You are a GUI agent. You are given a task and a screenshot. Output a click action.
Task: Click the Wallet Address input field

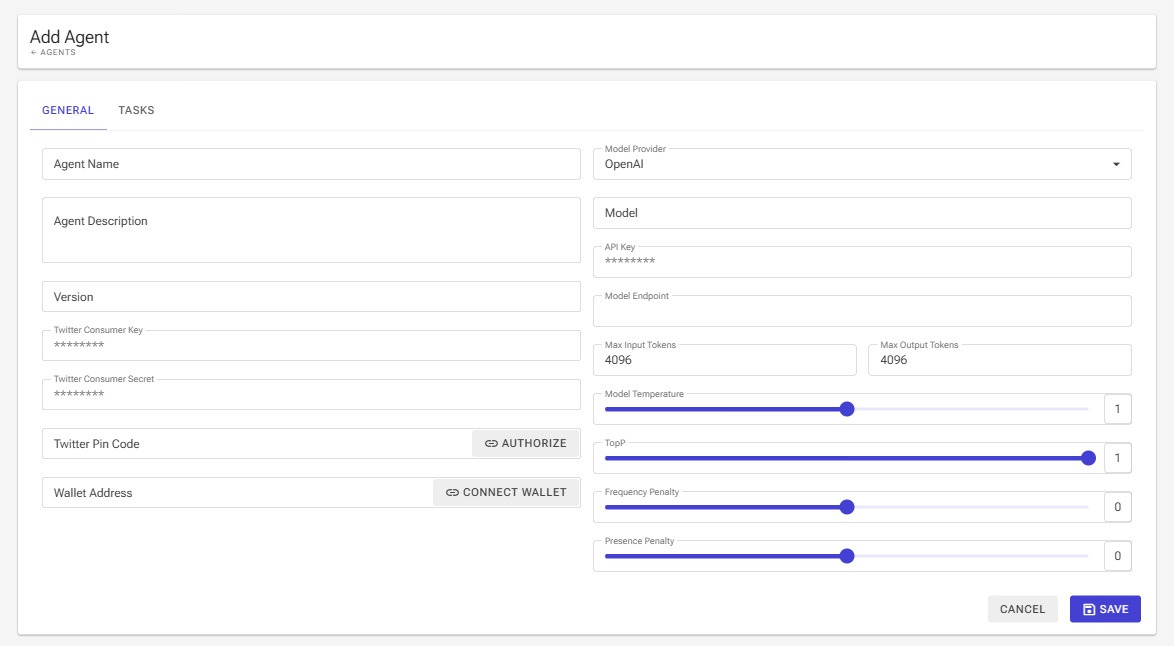click(236, 493)
